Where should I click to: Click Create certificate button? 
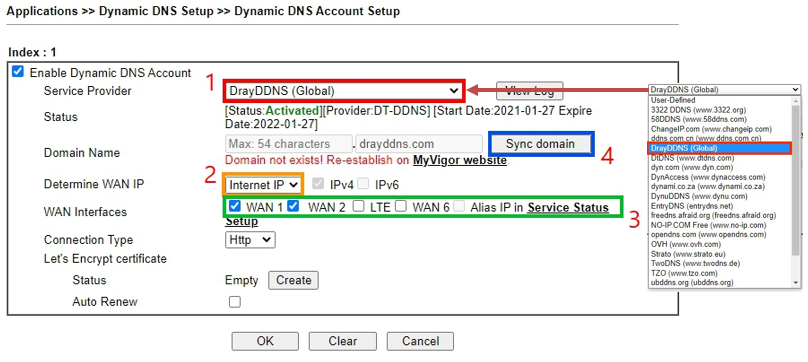point(293,281)
